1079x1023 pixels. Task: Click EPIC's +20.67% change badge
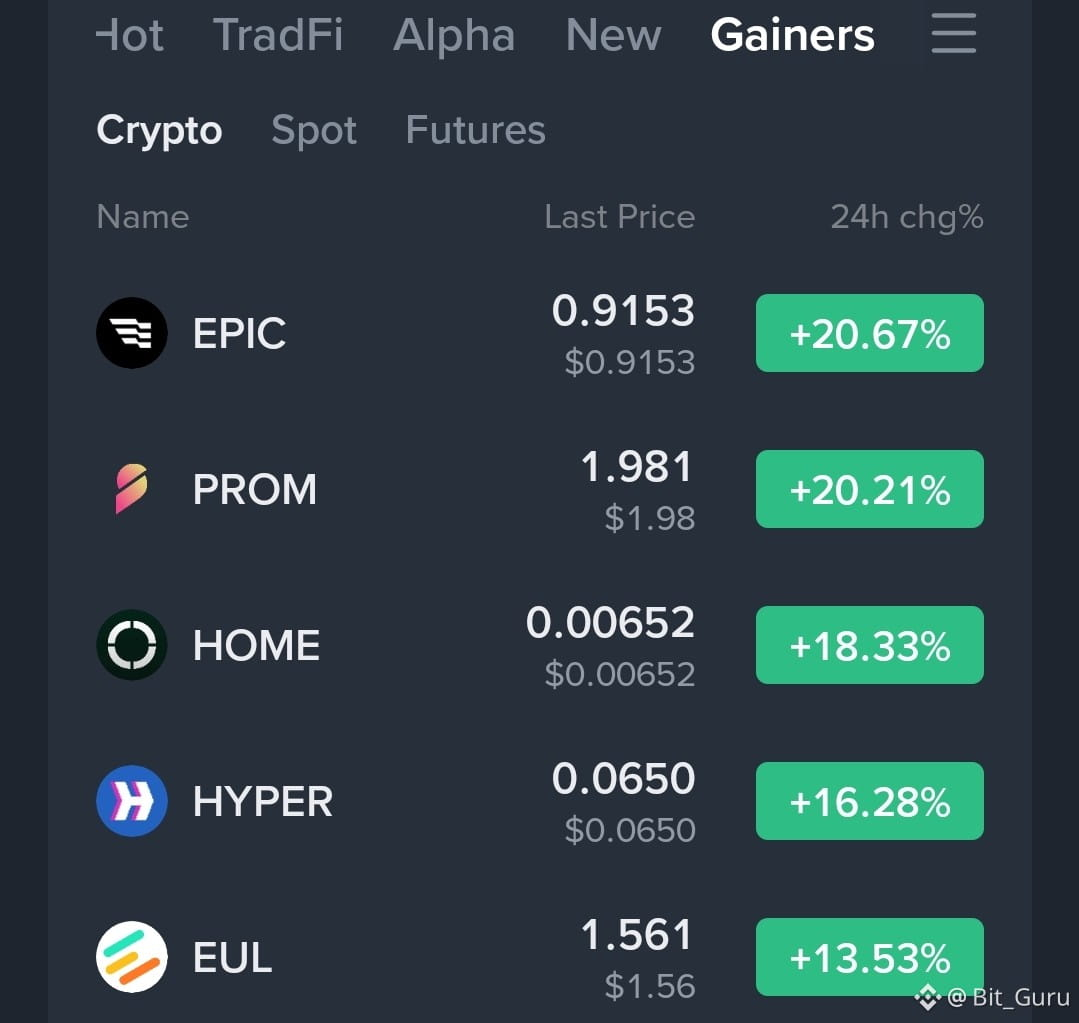point(870,333)
